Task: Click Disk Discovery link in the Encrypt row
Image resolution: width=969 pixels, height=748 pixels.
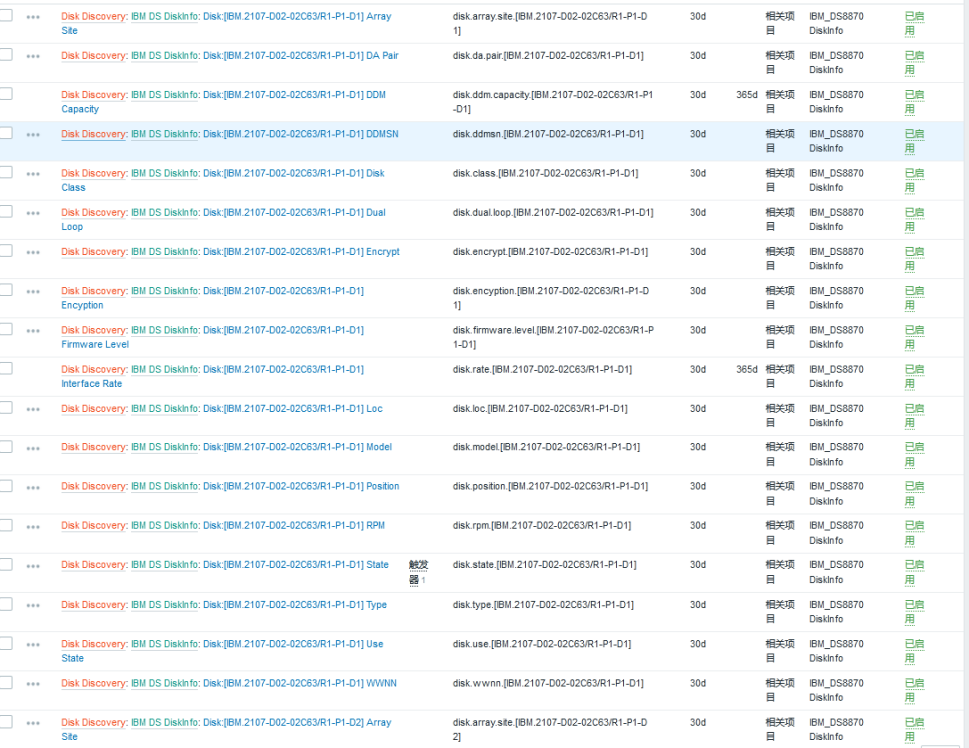Action: [94, 252]
